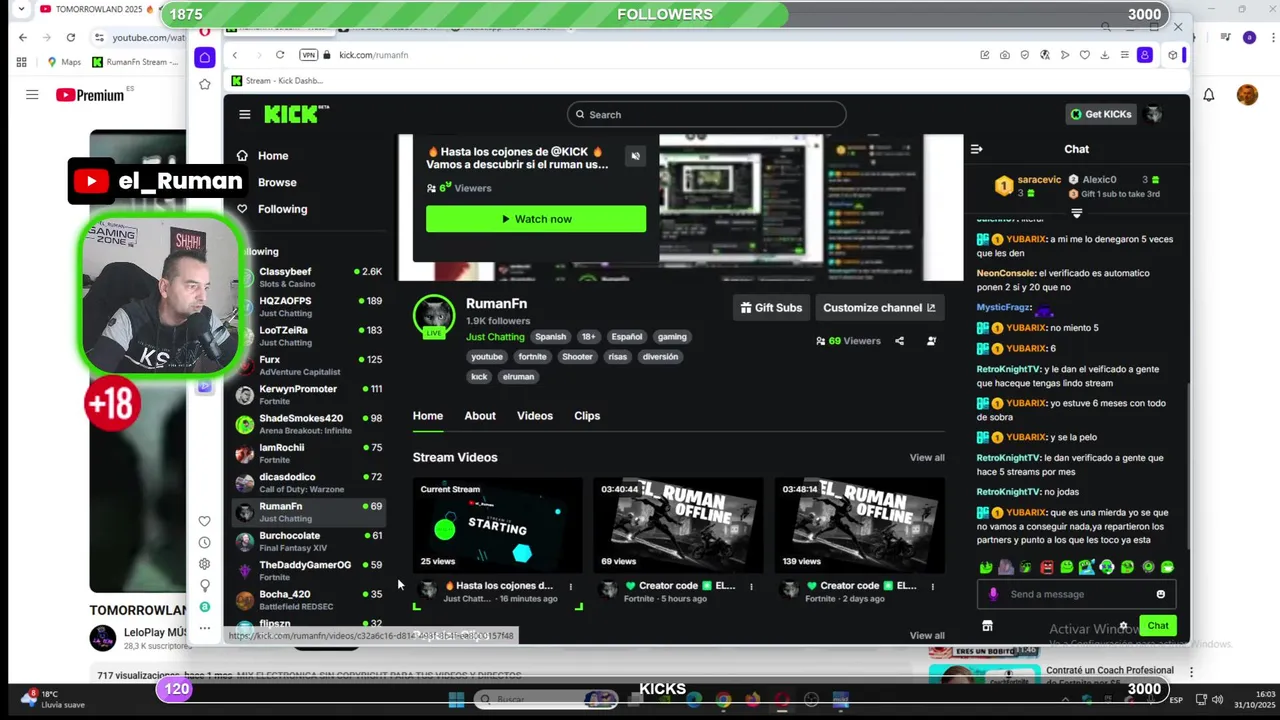The height and width of the screenshot is (720, 1280).
Task: Reload the kick.com page
Action: (x=280, y=55)
